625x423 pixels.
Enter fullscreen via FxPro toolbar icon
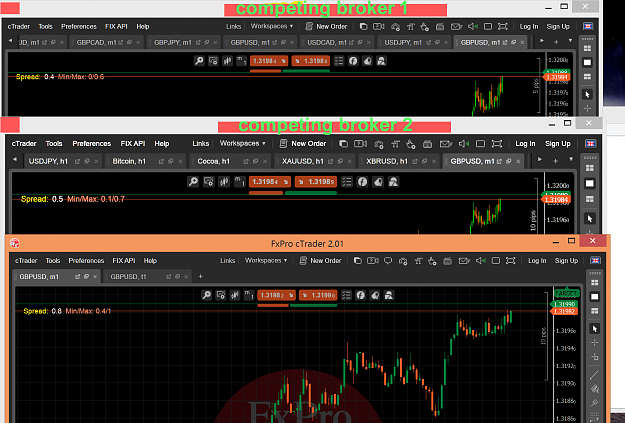click(511, 261)
